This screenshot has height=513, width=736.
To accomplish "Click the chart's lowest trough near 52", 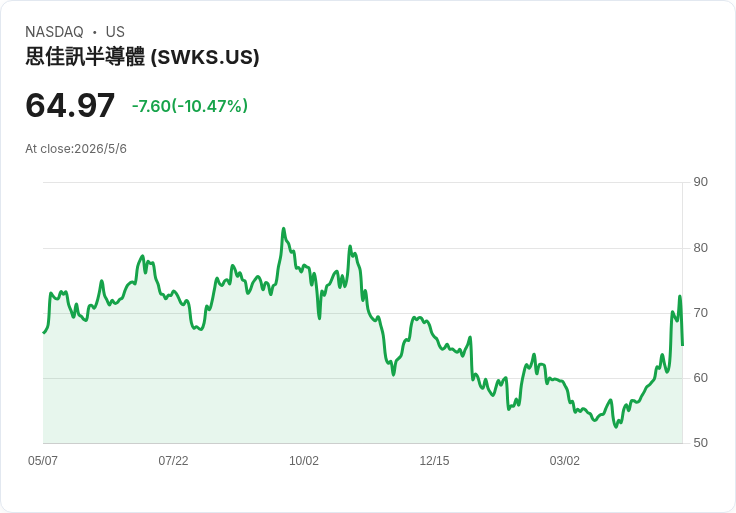I will pyautogui.click(x=616, y=427).
